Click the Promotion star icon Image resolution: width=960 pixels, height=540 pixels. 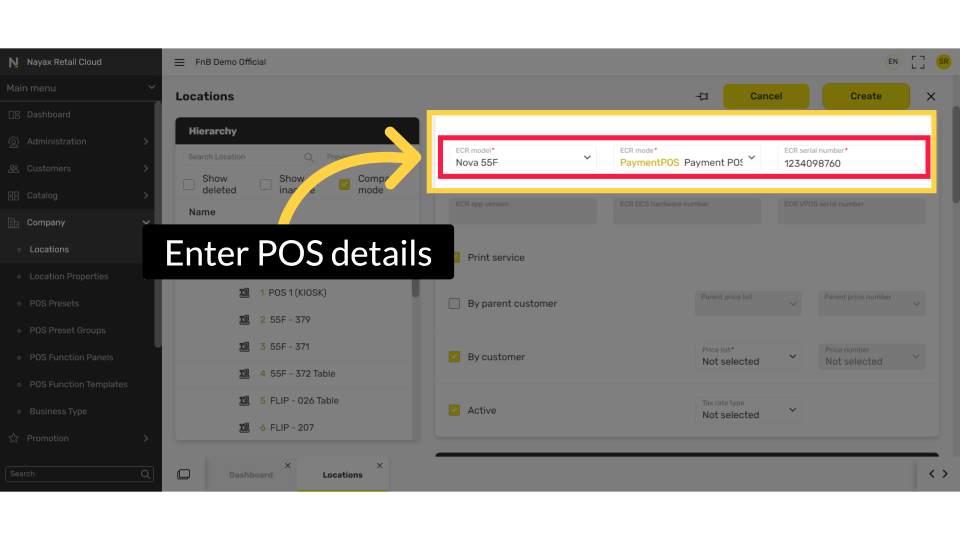click(13, 438)
